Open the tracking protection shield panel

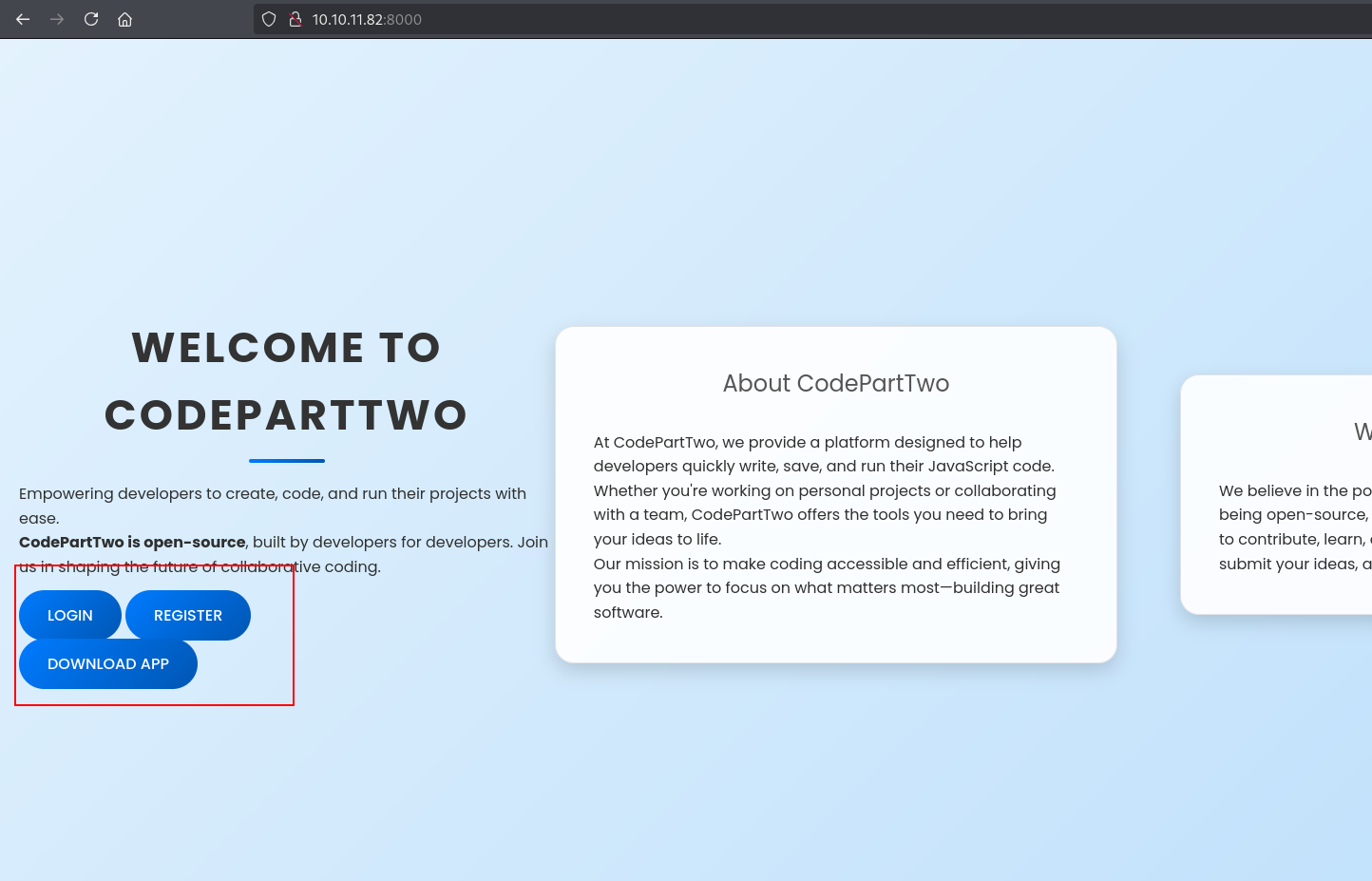[269, 19]
